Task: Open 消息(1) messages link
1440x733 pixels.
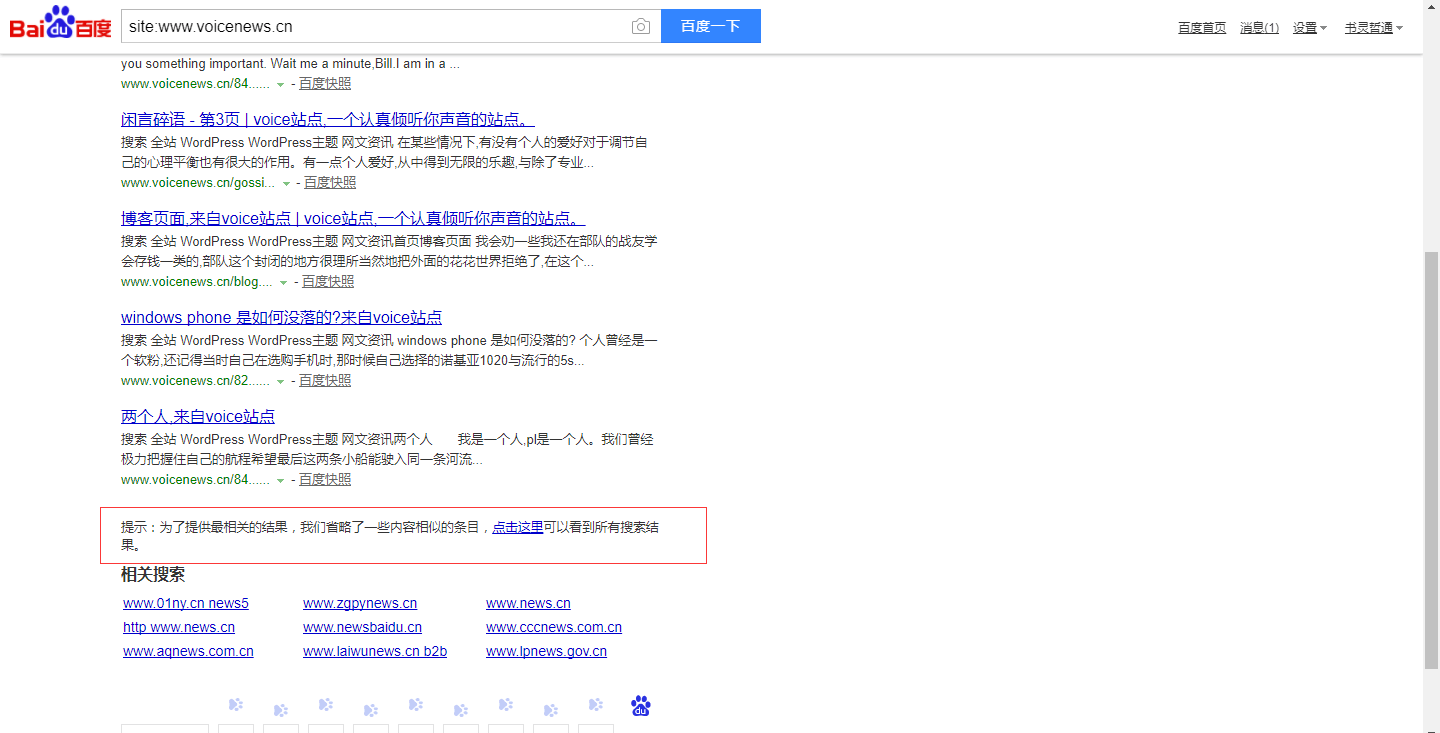Action: point(1259,28)
